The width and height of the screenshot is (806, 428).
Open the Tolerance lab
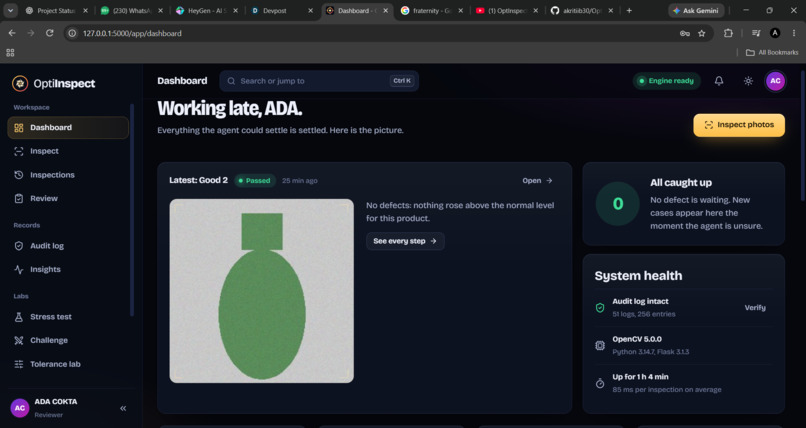pyautogui.click(x=68, y=364)
